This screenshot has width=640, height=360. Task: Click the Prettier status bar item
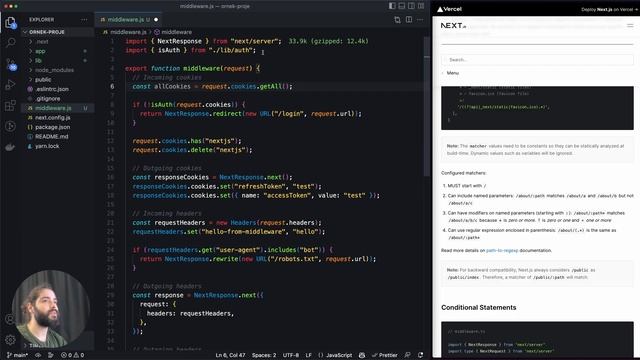(x=384, y=355)
